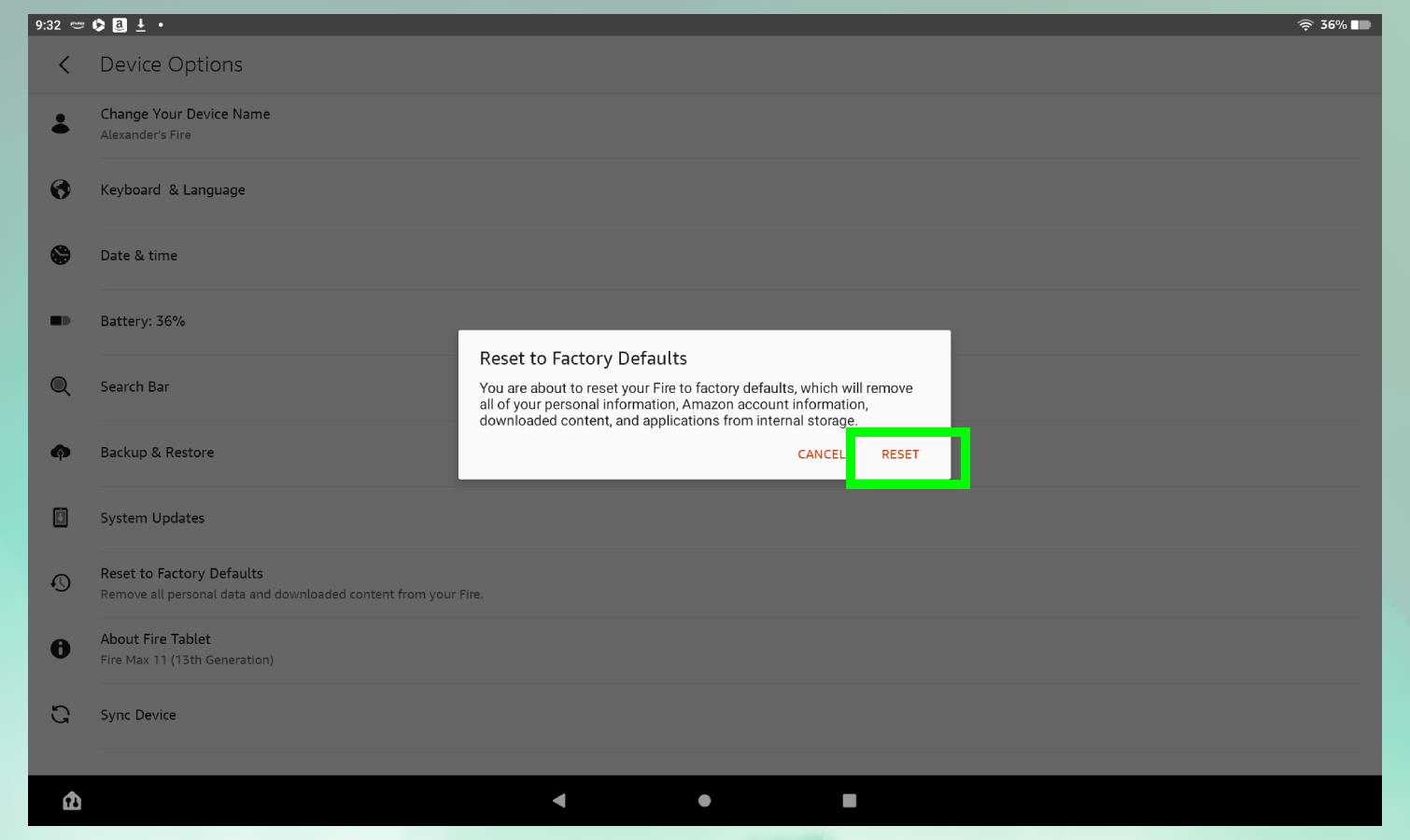Tap the globe icon for Keyboard & Language
Viewport: 1410px width, 840px height.
[x=61, y=189]
